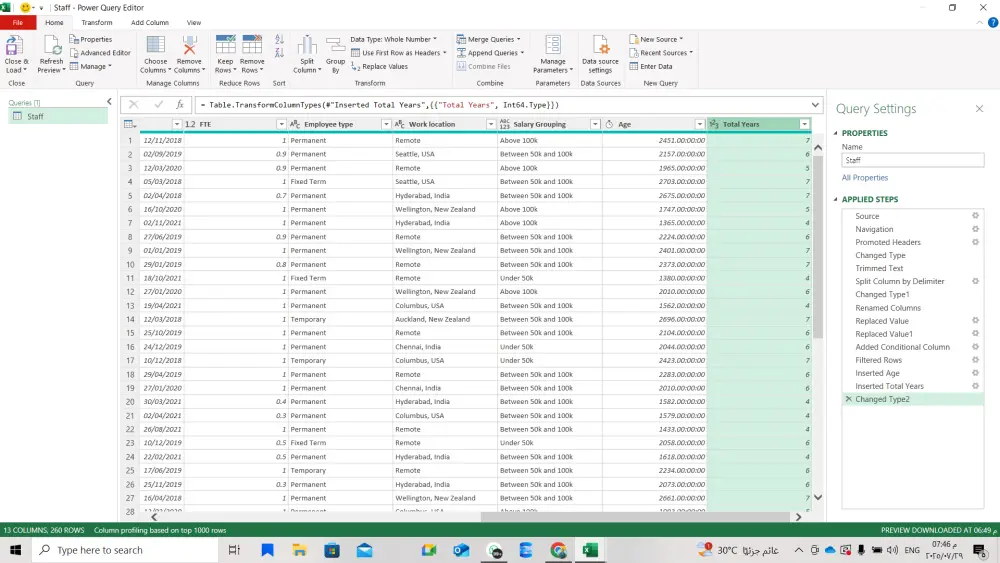The image size is (1000, 563).
Task: Select the Renamed Columns step
Action: pos(888,308)
